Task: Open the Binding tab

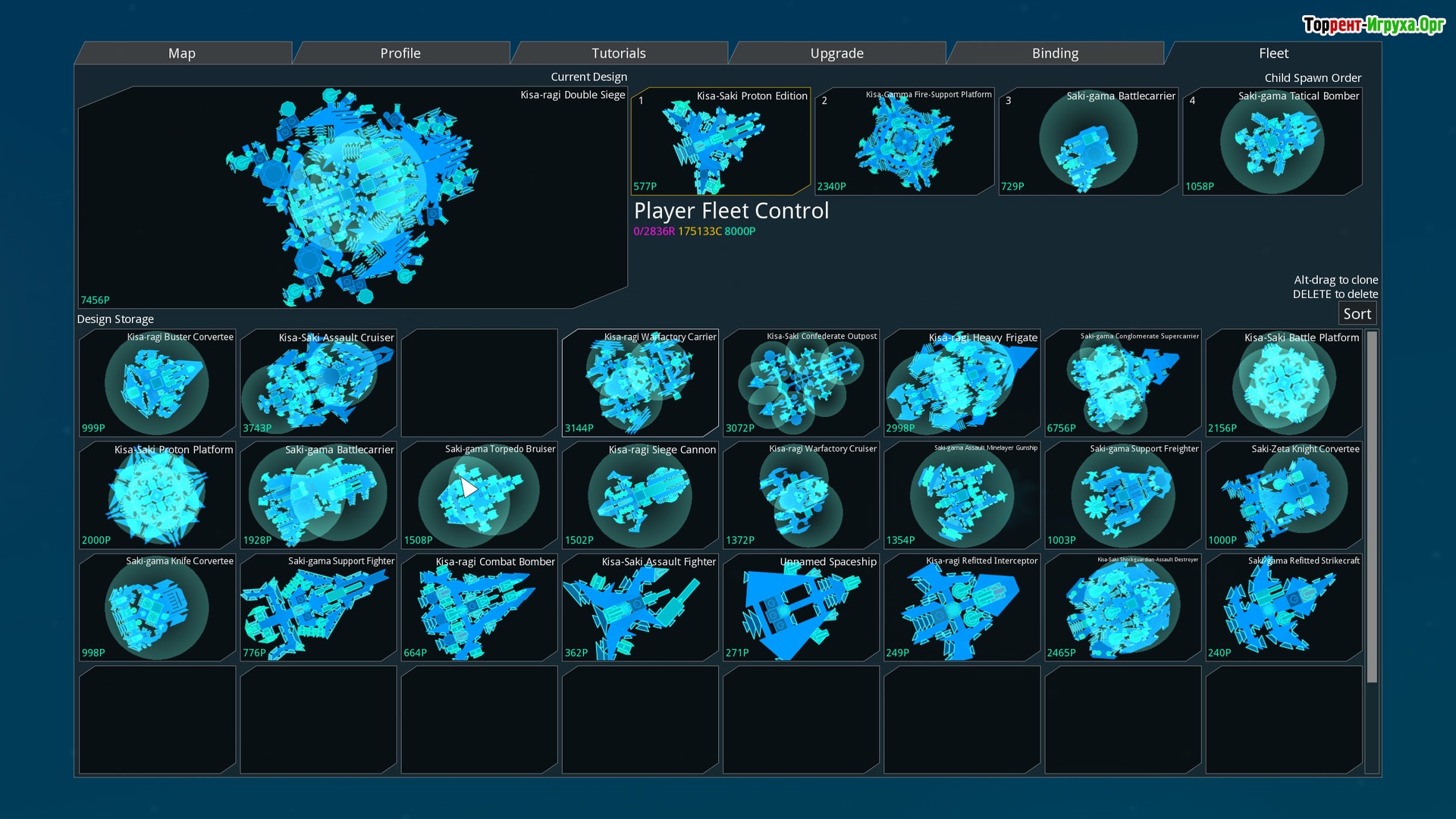Action: [1055, 53]
